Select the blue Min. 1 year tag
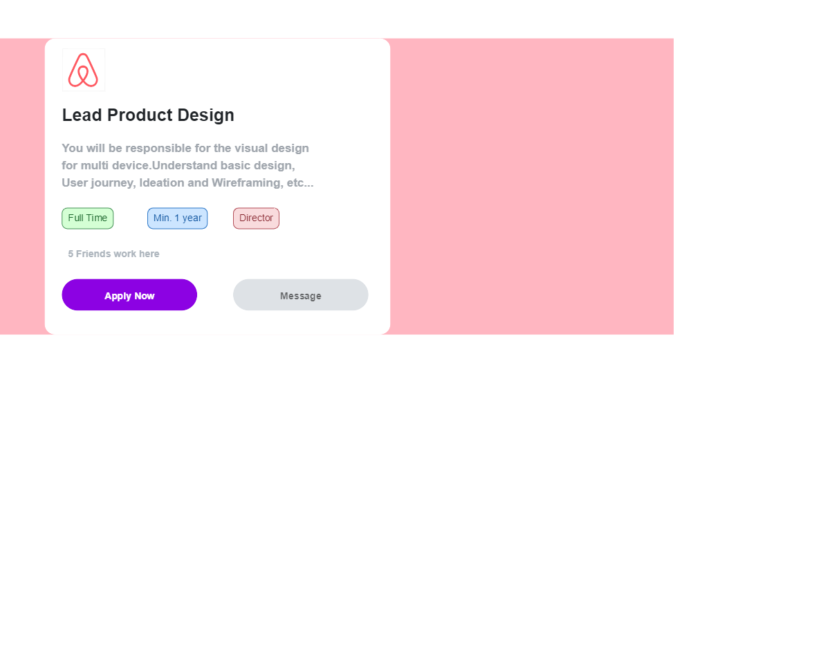The height and width of the screenshot is (658, 830). click(x=177, y=218)
